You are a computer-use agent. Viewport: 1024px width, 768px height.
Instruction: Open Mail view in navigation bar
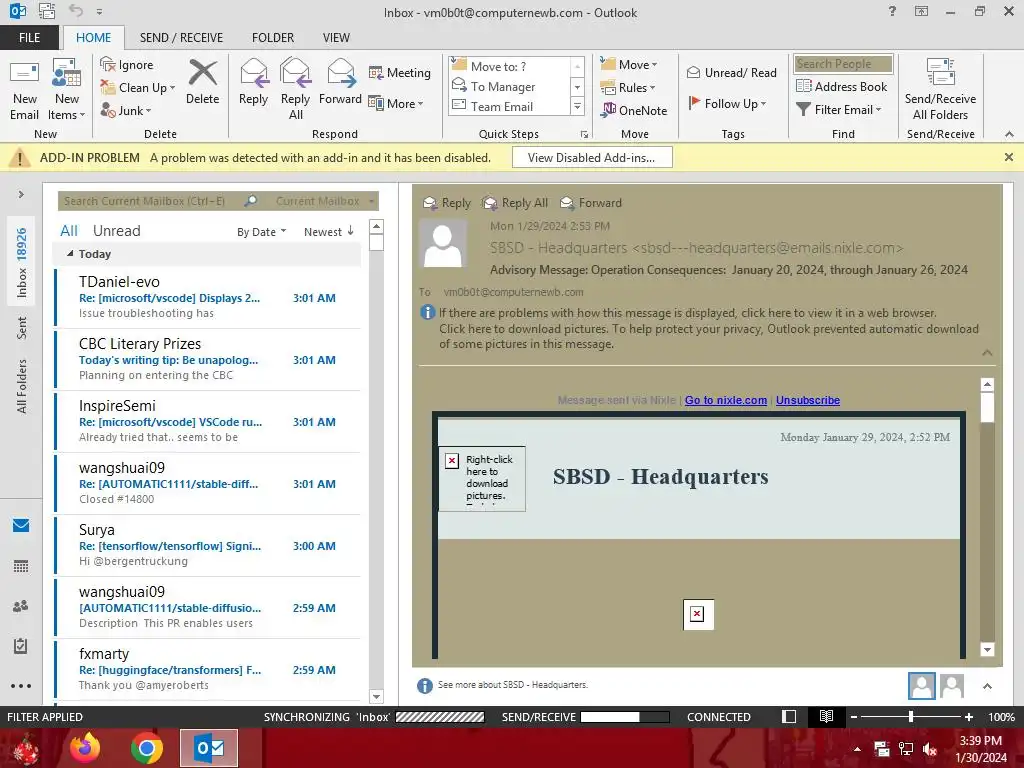21,525
